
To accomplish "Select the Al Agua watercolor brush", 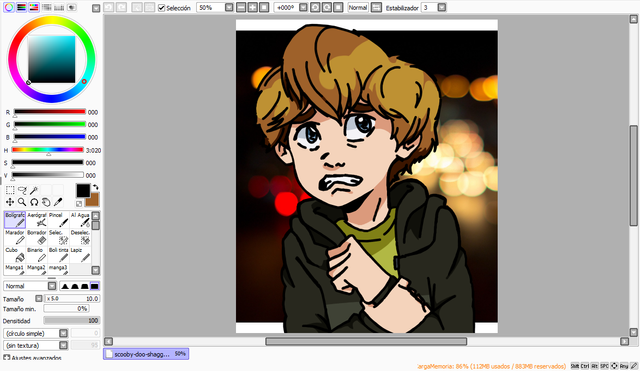I will tap(80, 220).
